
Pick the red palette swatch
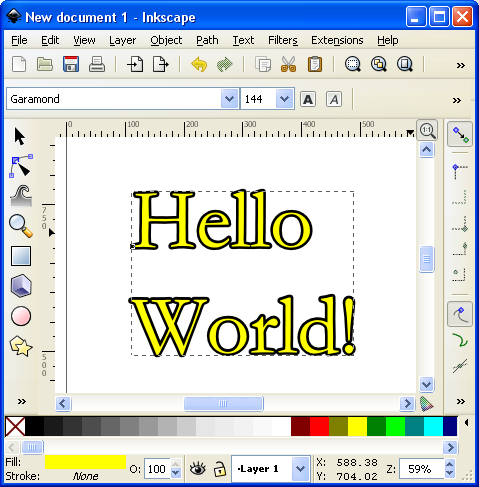[x=319, y=426]
